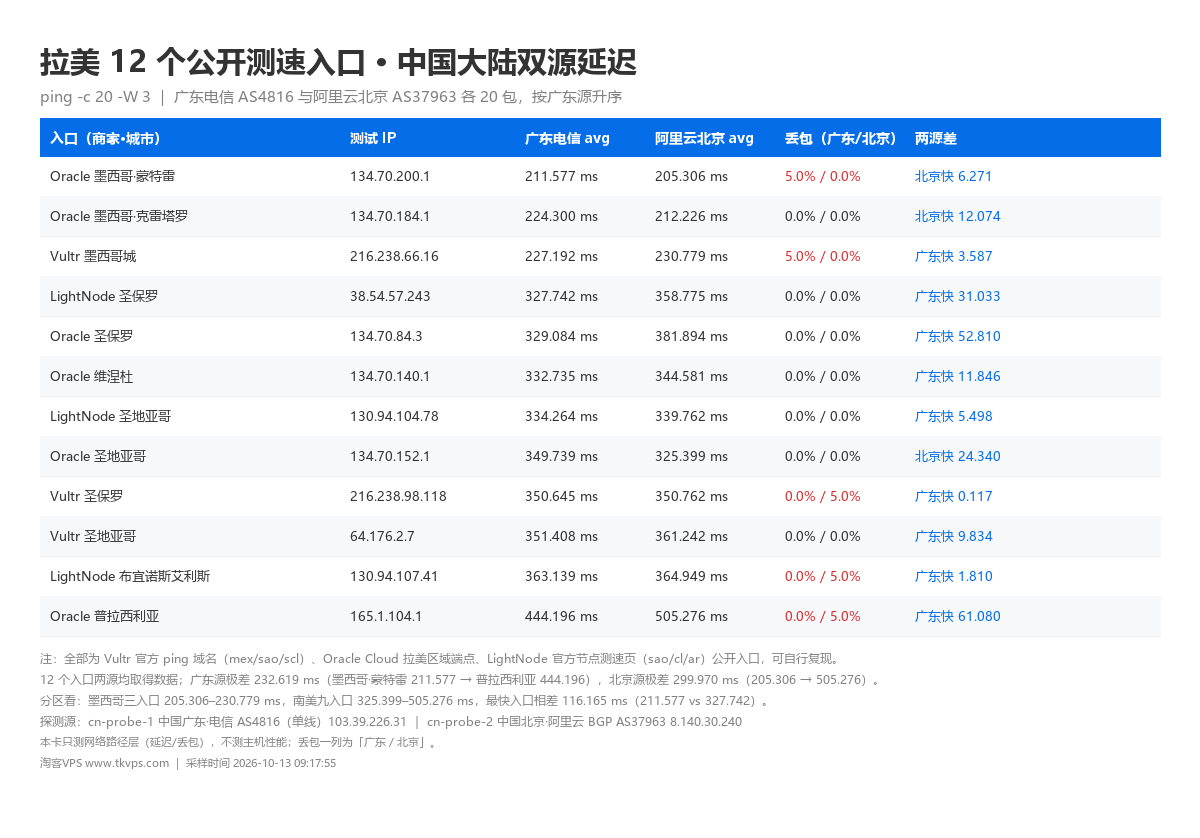Click the 332.735 ms latency value
This screenshot has height=838, width=1200.
tap(561, 376)
